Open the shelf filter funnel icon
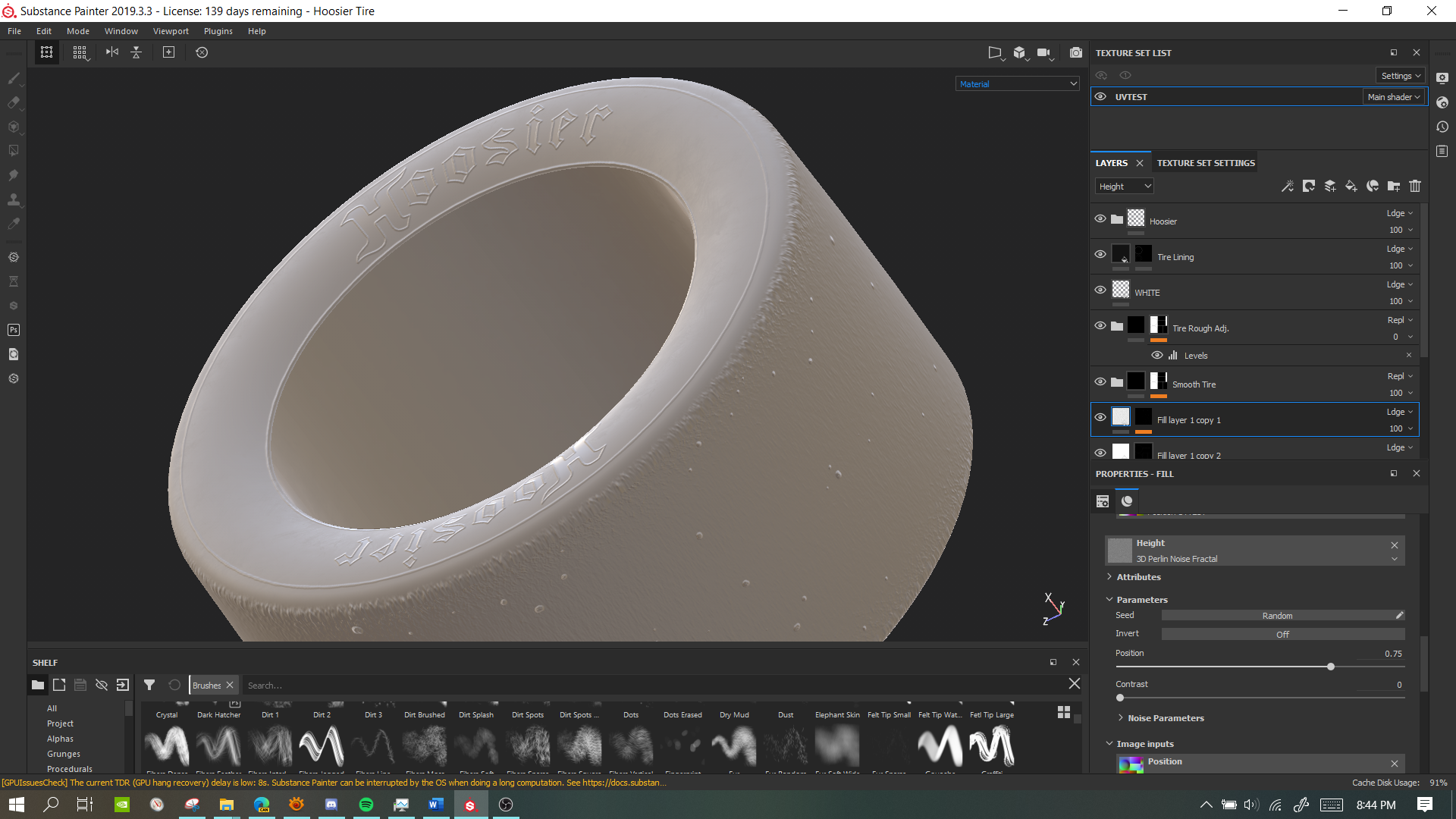 [x=149, y=685]
